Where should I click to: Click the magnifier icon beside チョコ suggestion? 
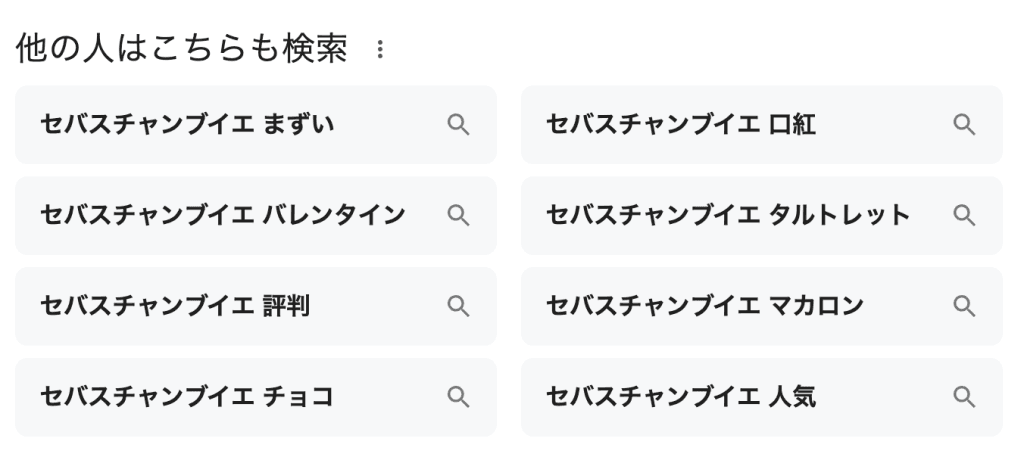tap(458, 397)
